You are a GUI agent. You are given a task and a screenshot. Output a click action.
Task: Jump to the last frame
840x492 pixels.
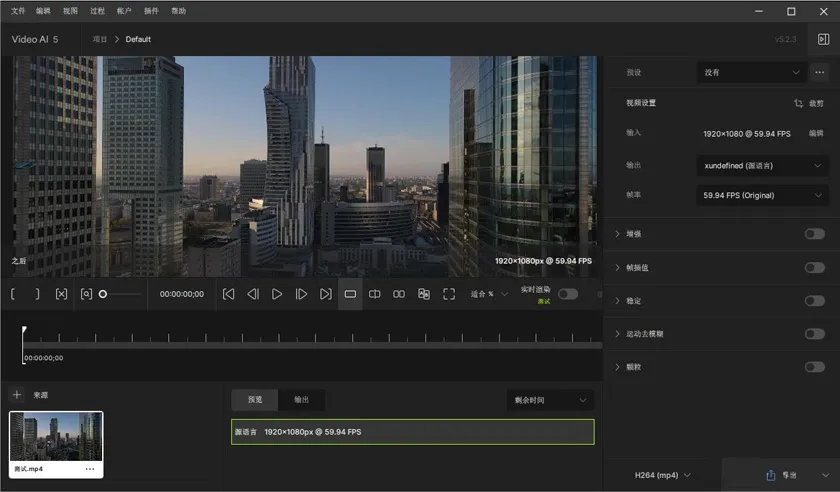(x=325, y=294)
